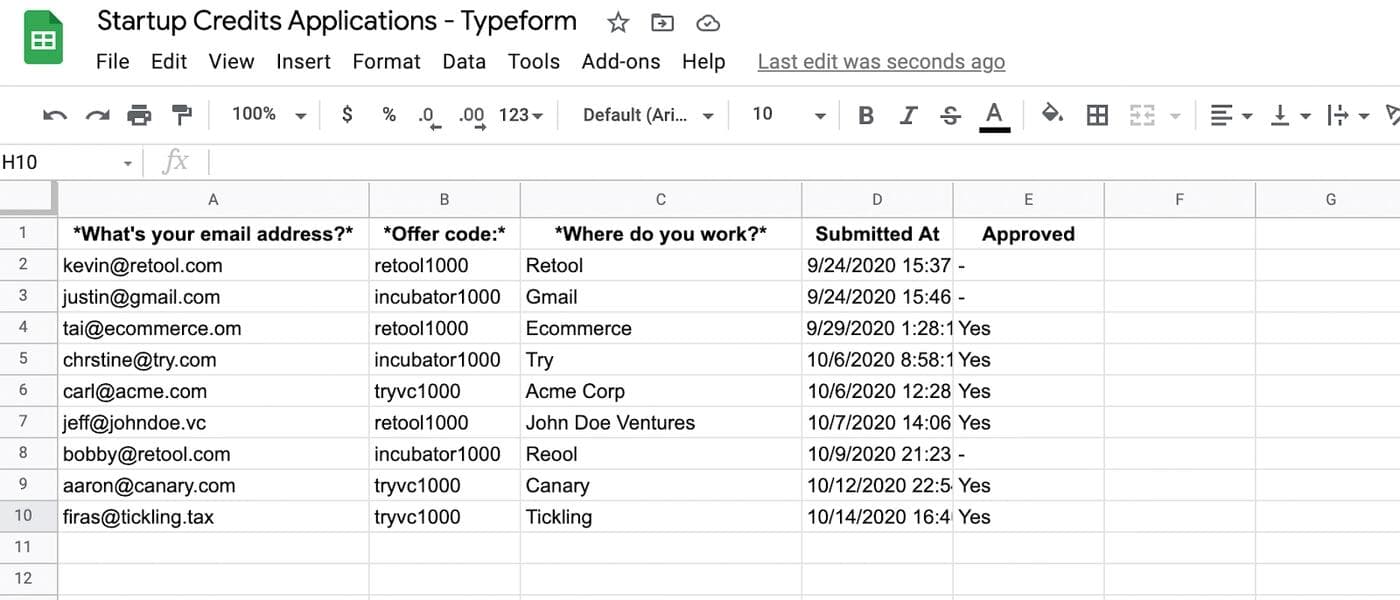Open the 'Last edit was seconds ago' link
Viewport: 1400px width, 600px height.
881,62
